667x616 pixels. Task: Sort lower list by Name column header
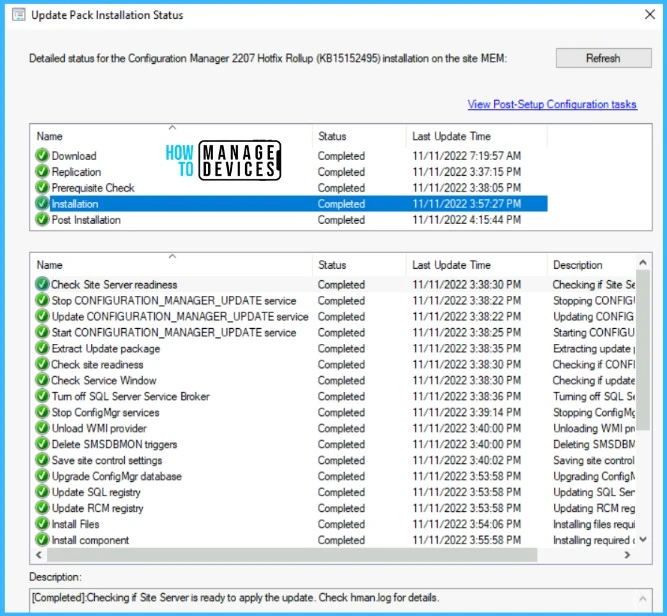[171, 265]
